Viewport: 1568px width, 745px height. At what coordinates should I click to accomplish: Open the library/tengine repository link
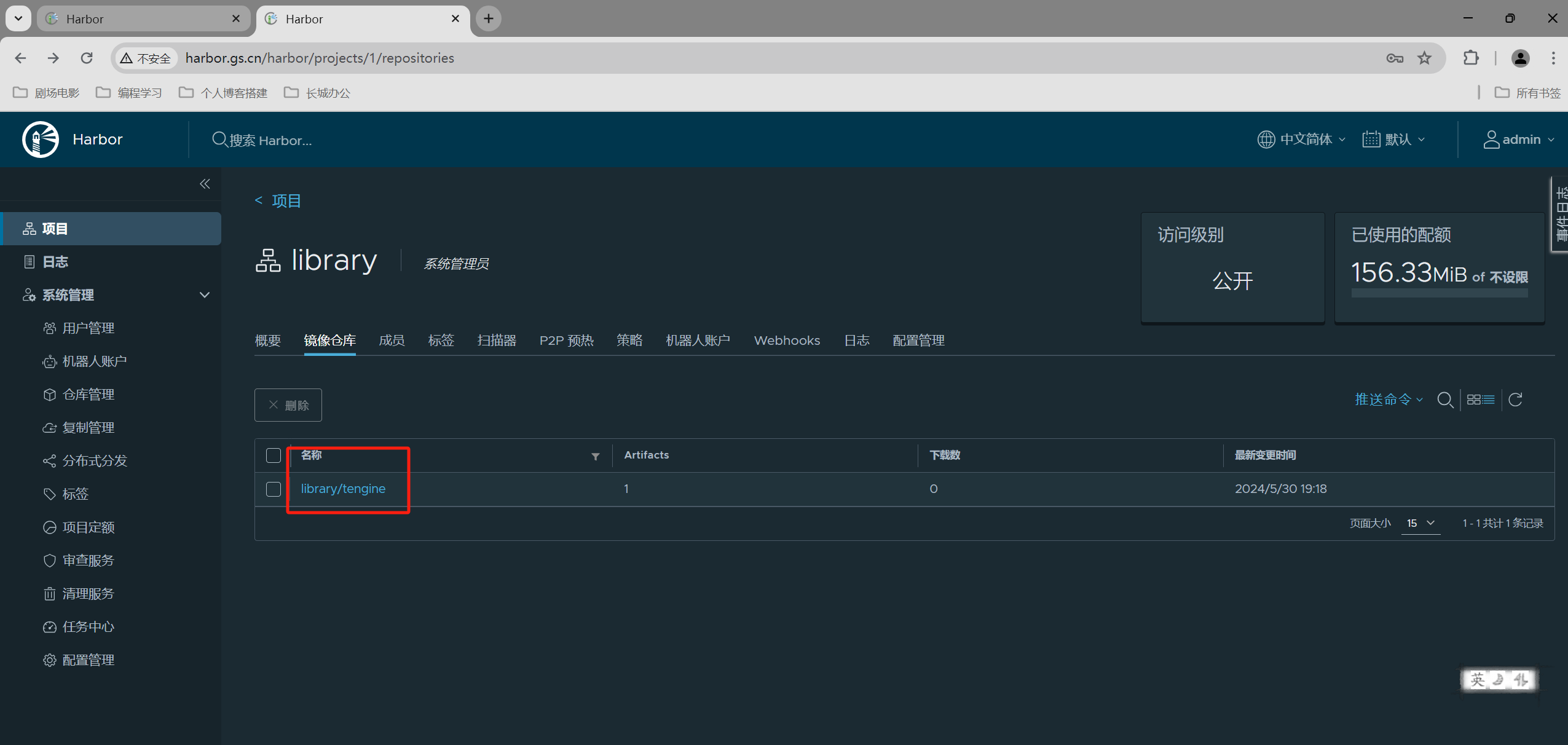pos(344,489)
